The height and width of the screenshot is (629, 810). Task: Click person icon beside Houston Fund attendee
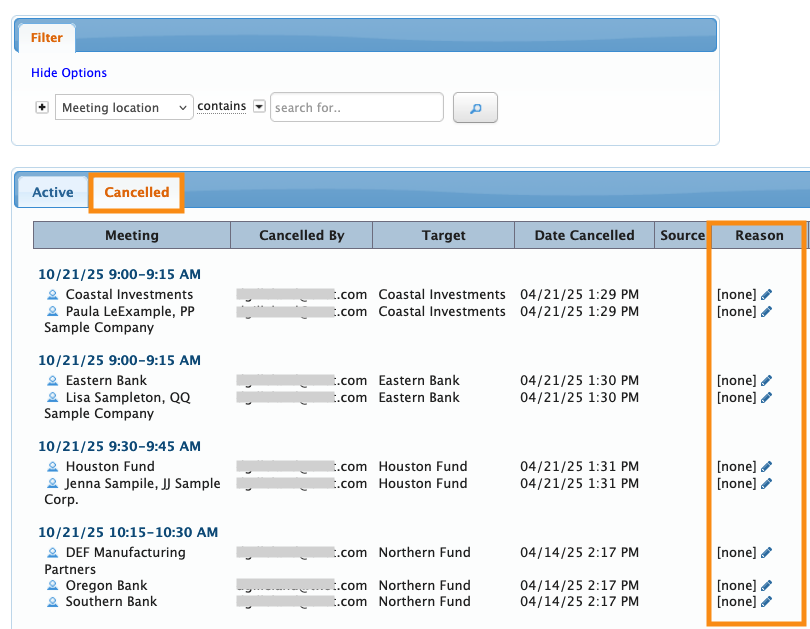tap(53, 467)
